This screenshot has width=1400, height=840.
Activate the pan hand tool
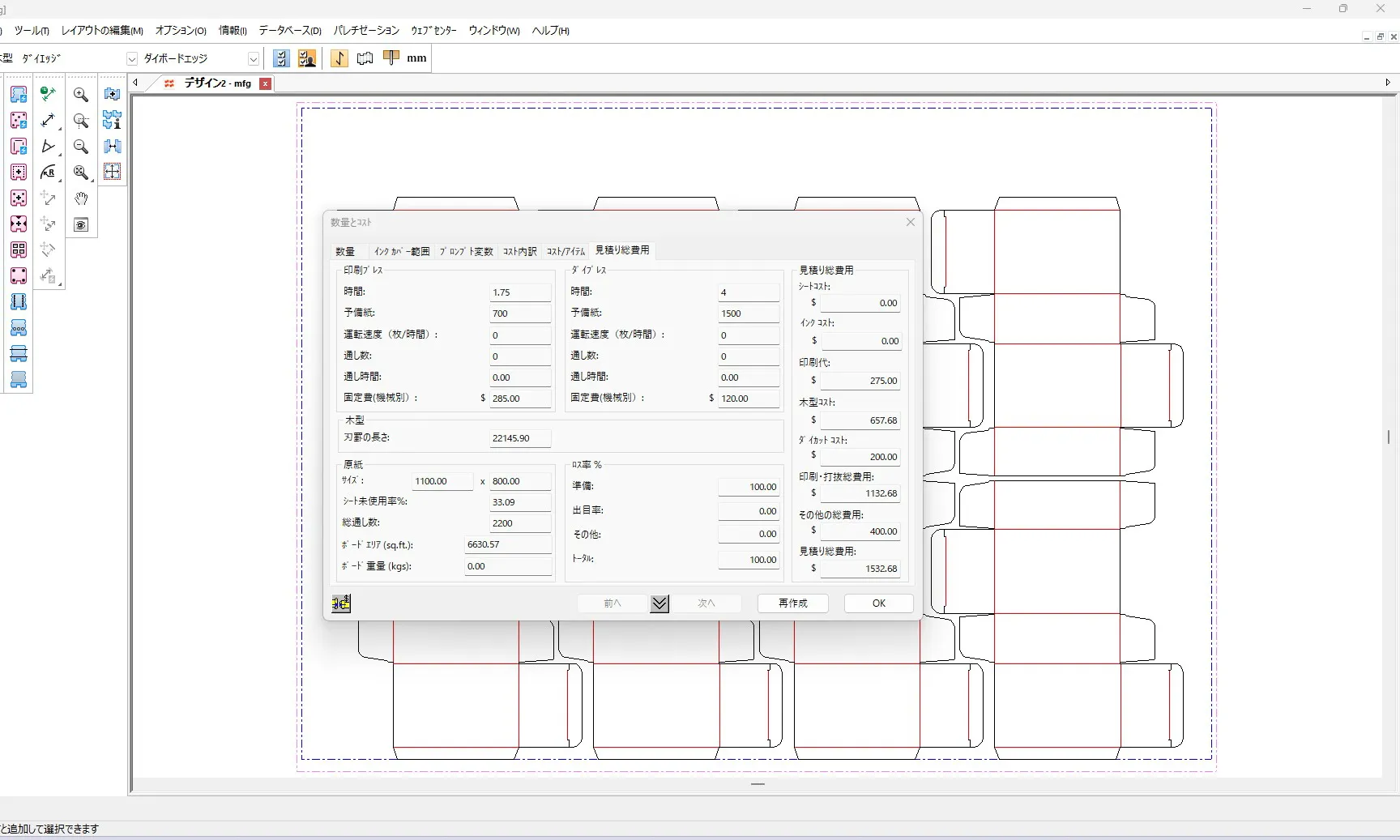(x=81, y=198)
